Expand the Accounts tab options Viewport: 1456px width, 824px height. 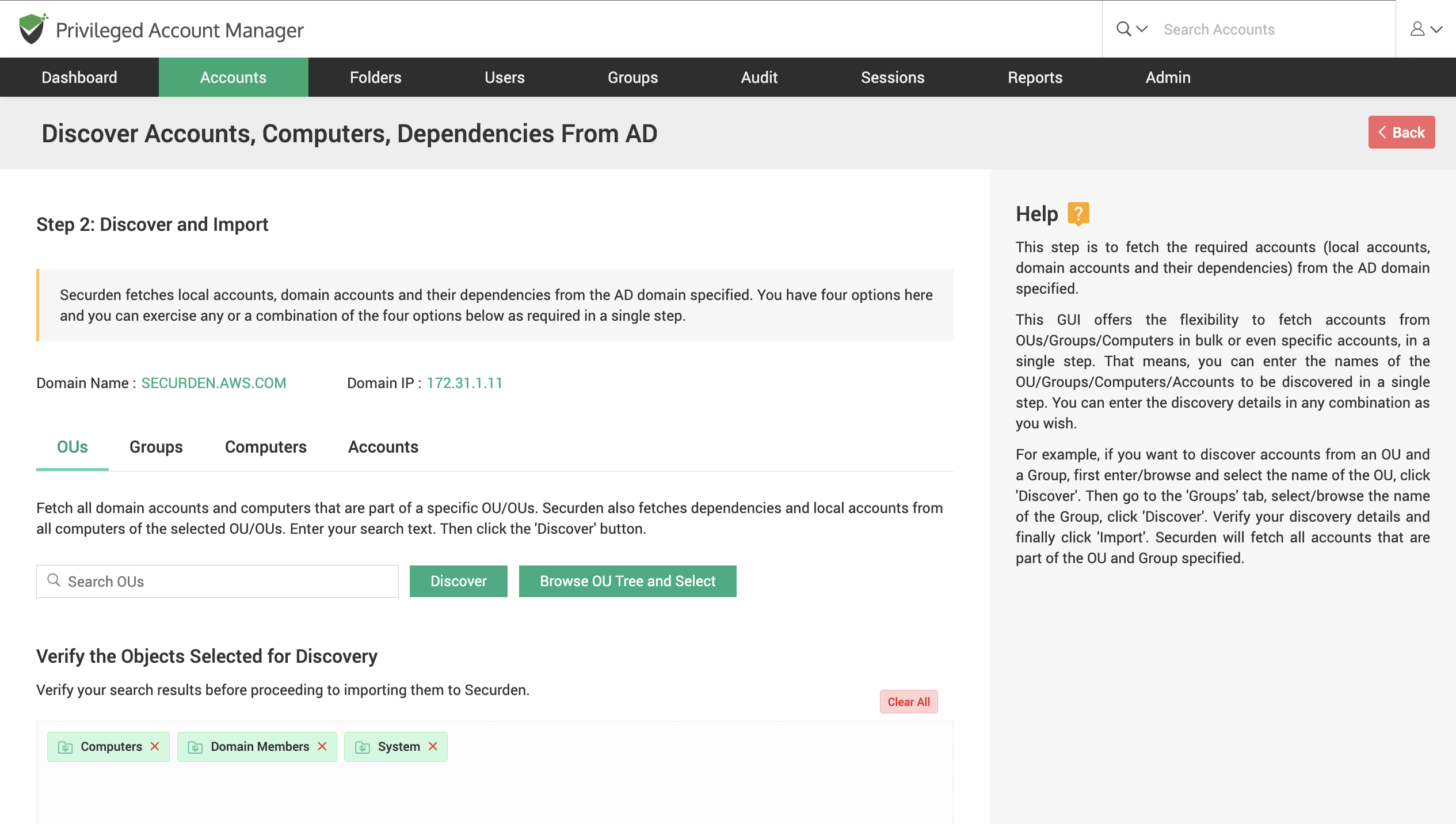(x=233, y=77)
